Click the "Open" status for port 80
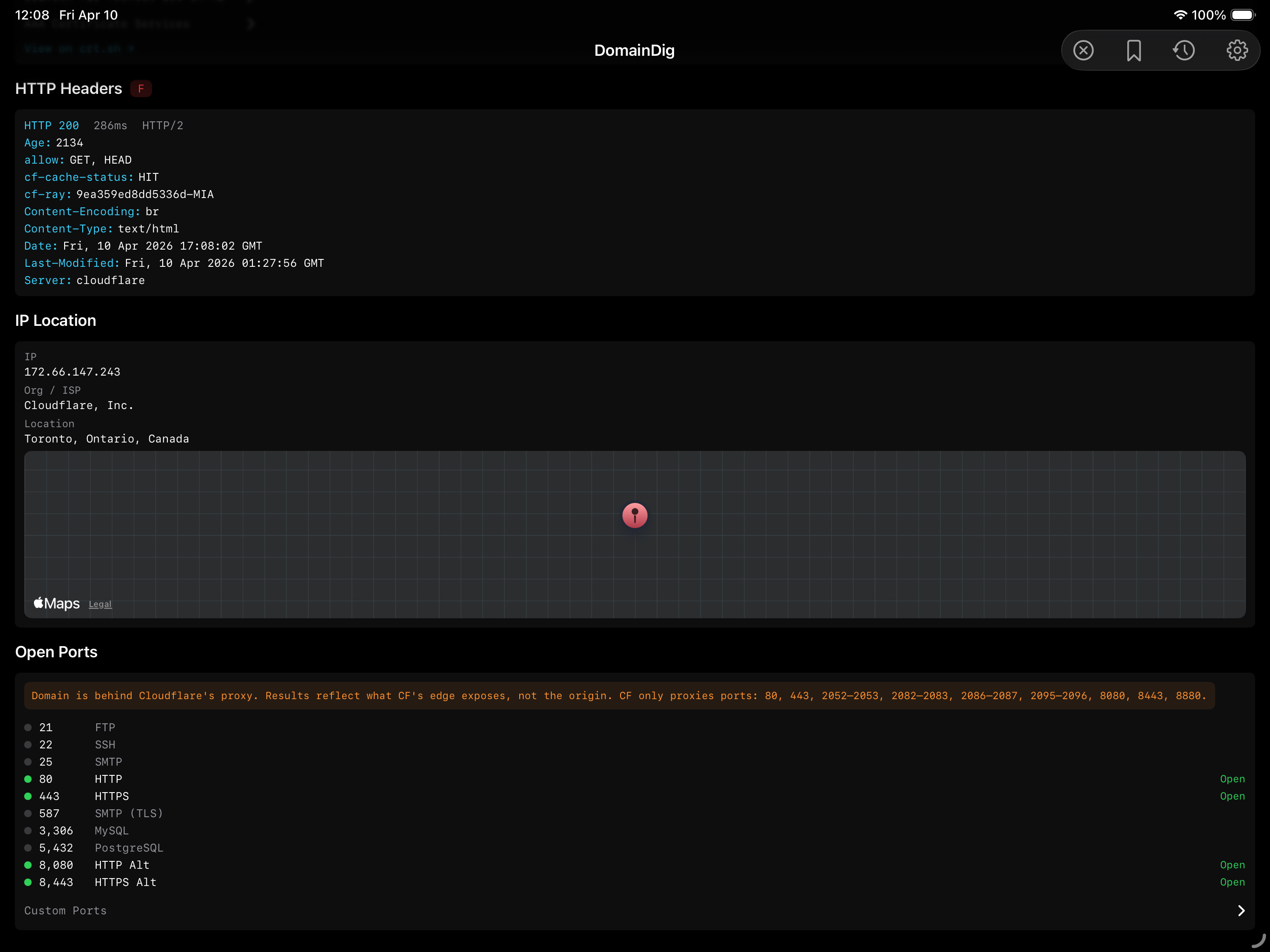1270x952 pixels. click(1232, 779)
